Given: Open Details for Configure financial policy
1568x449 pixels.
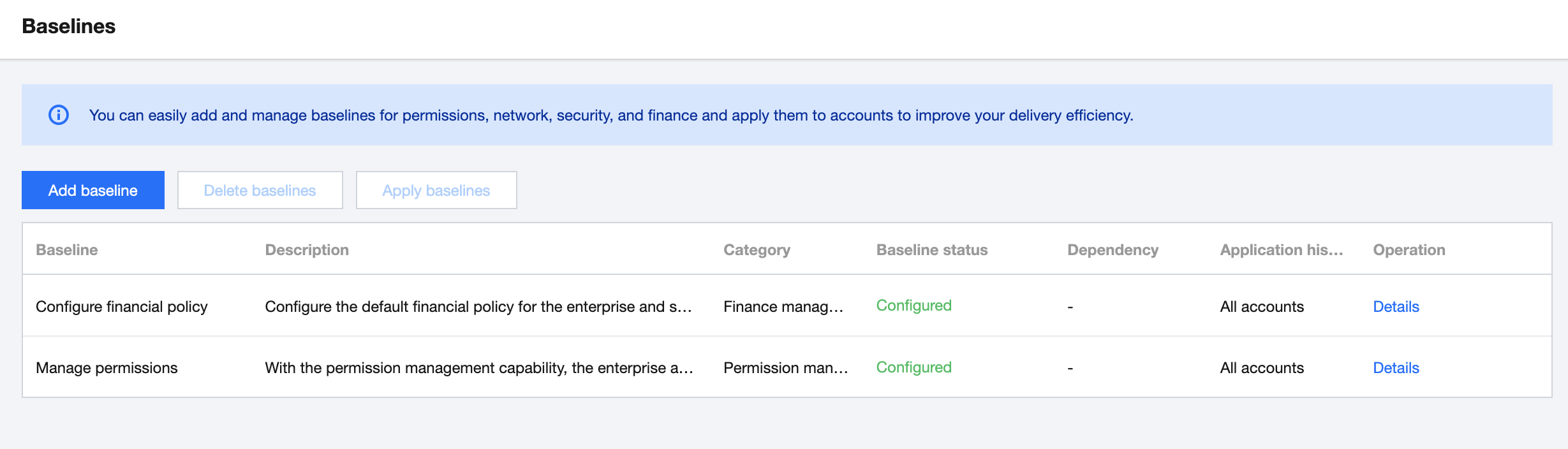Looking at the screenshot, I should point(1396,307).
